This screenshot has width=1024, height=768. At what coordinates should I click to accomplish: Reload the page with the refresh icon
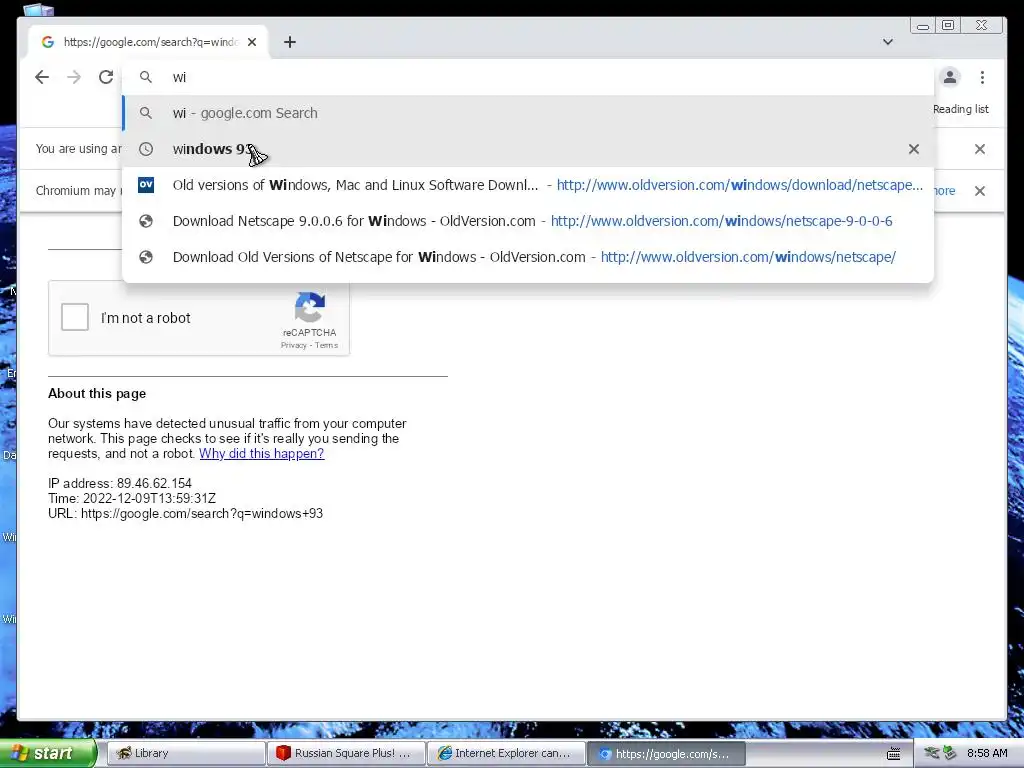coord(106,77)
